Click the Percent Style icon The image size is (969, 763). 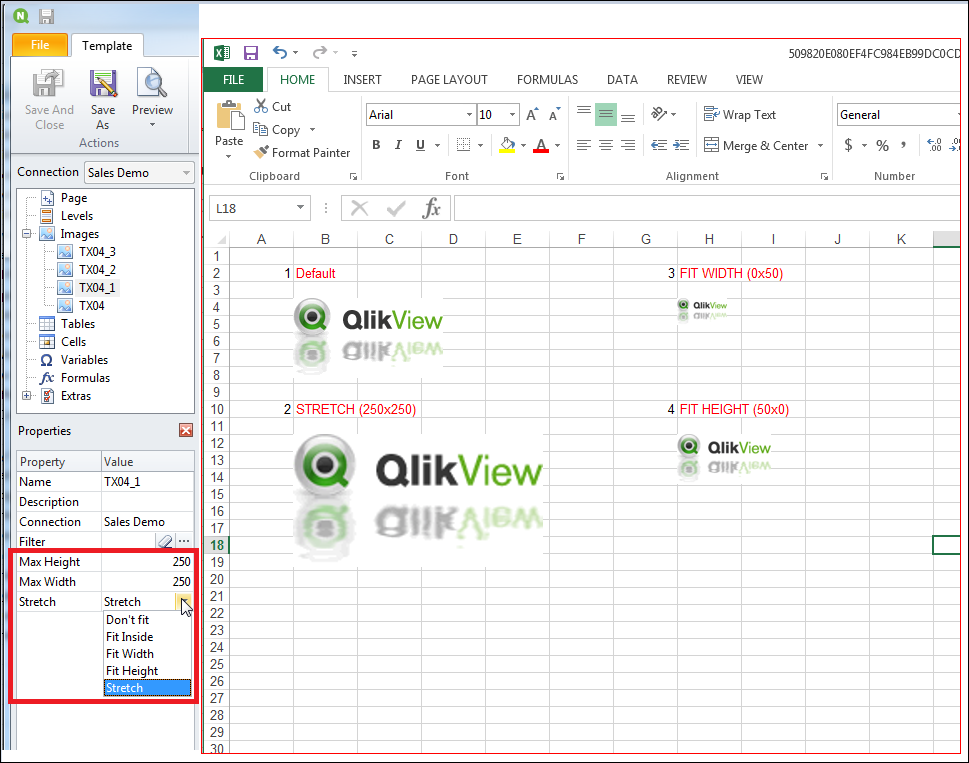(882, 145)
